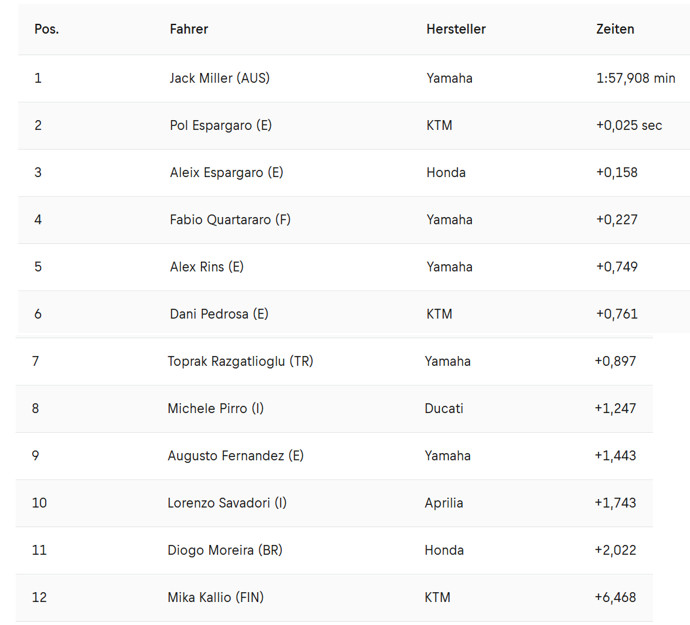Select rider name Jack Miller (AUS)

[x=220, y=78]
